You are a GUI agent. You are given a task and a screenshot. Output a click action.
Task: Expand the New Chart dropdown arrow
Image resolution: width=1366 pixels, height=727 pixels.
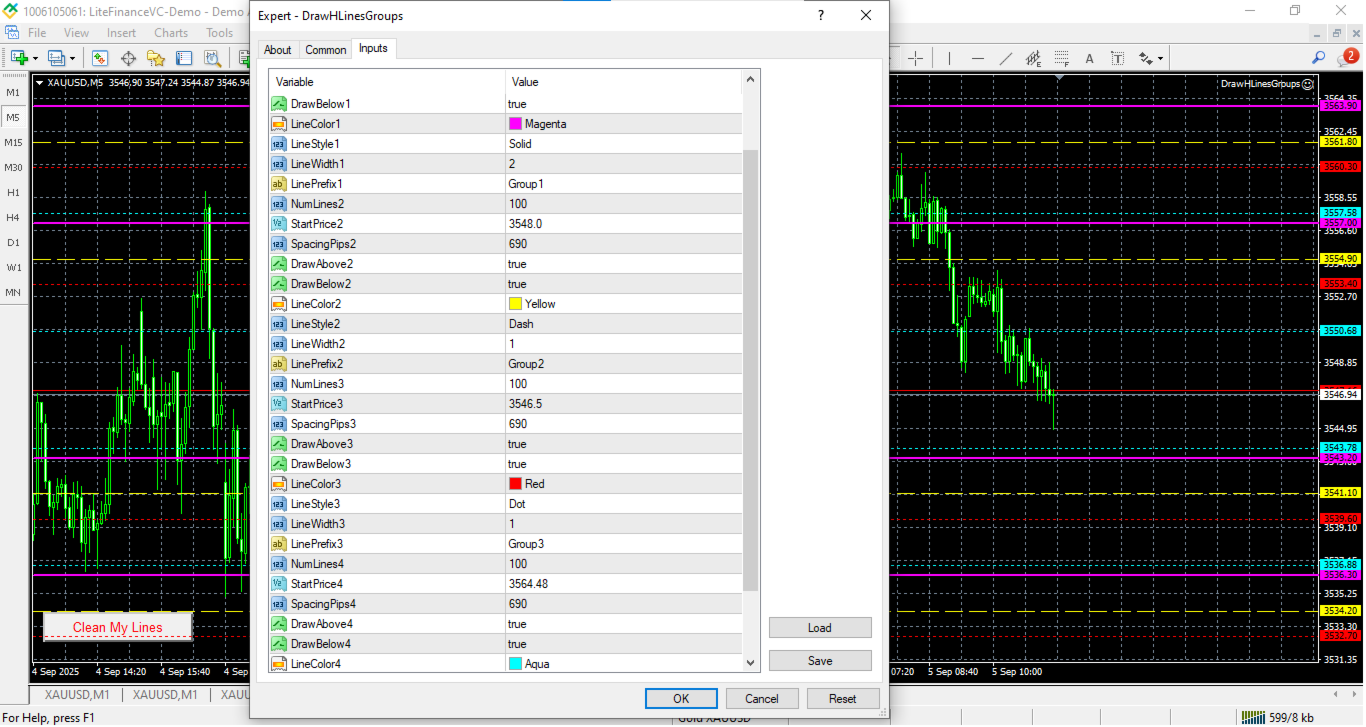click(x=34, y=58)
